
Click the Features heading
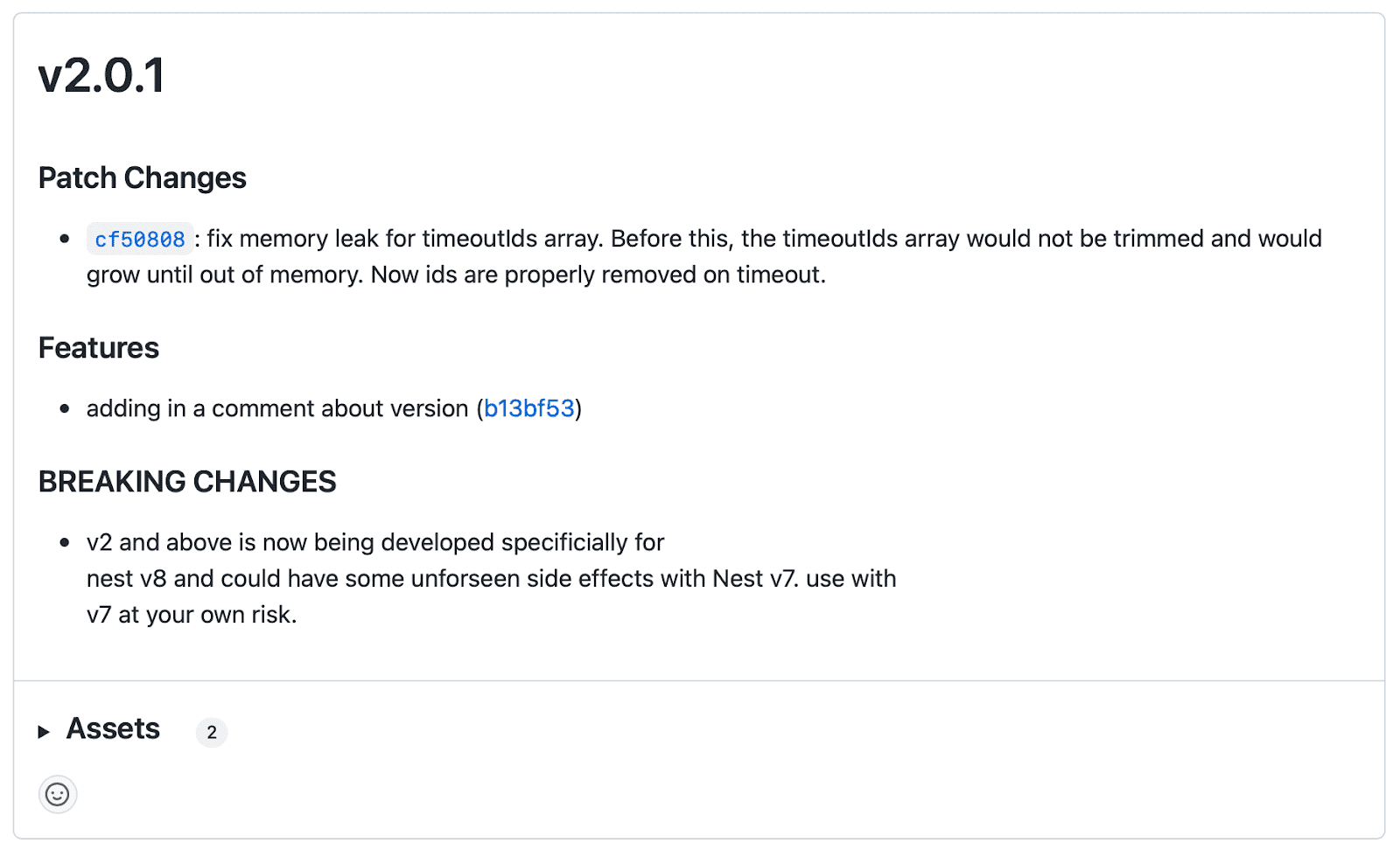(x=98, y=348)
